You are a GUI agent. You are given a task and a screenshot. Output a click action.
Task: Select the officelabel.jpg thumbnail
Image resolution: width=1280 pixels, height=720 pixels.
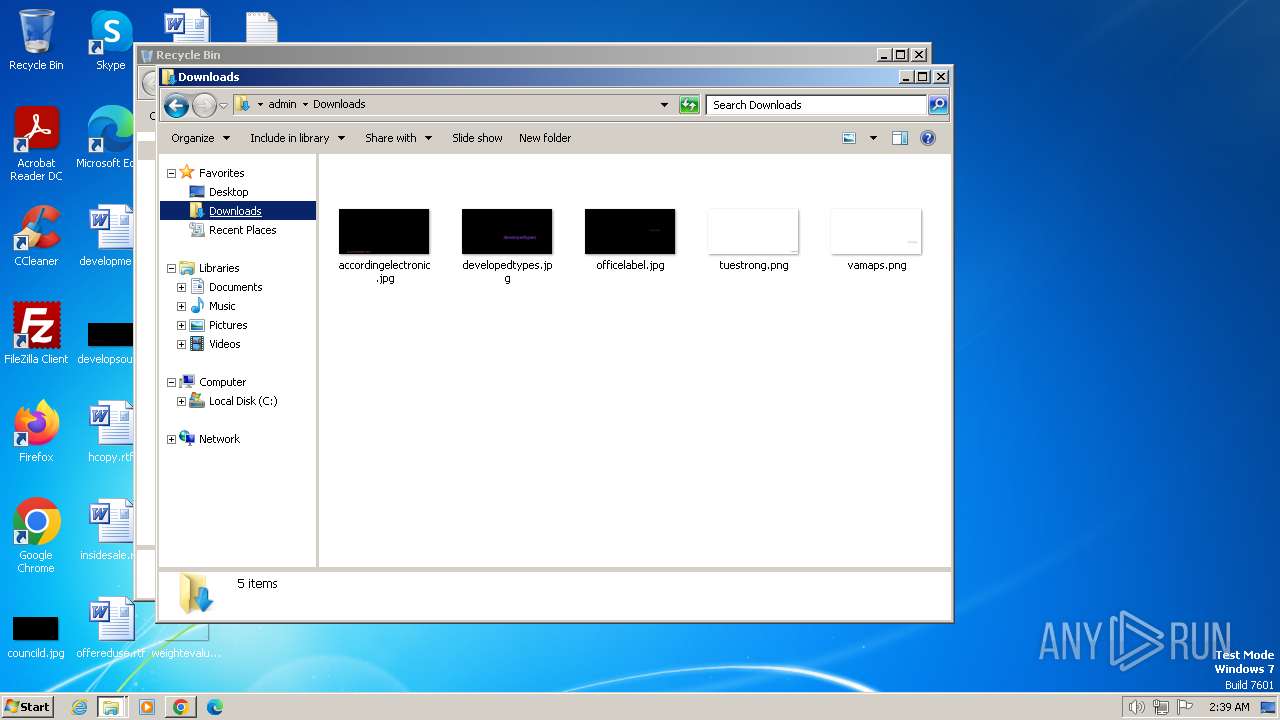630,232
